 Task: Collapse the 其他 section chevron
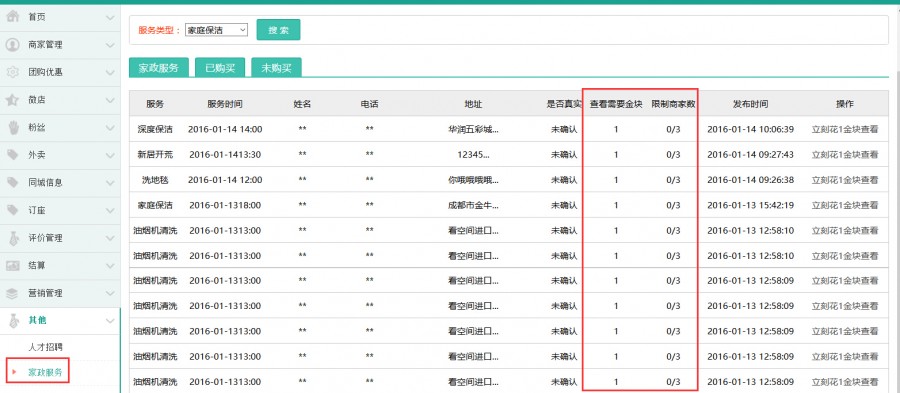[x=110, y=320]
